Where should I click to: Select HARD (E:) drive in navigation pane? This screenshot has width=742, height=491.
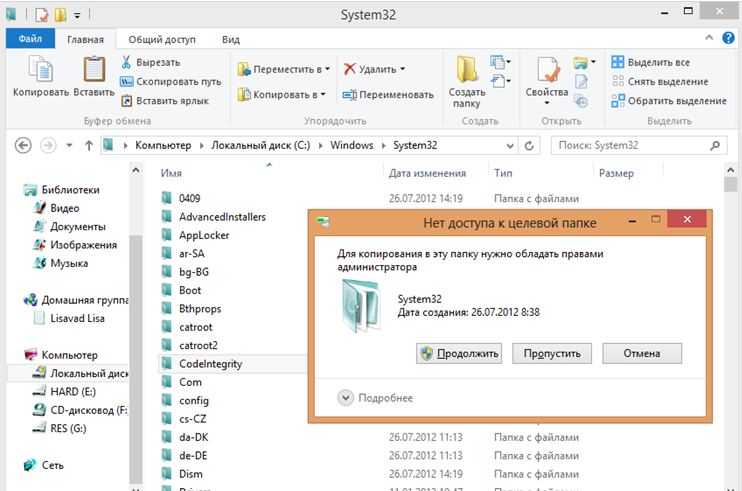(64, 392)
